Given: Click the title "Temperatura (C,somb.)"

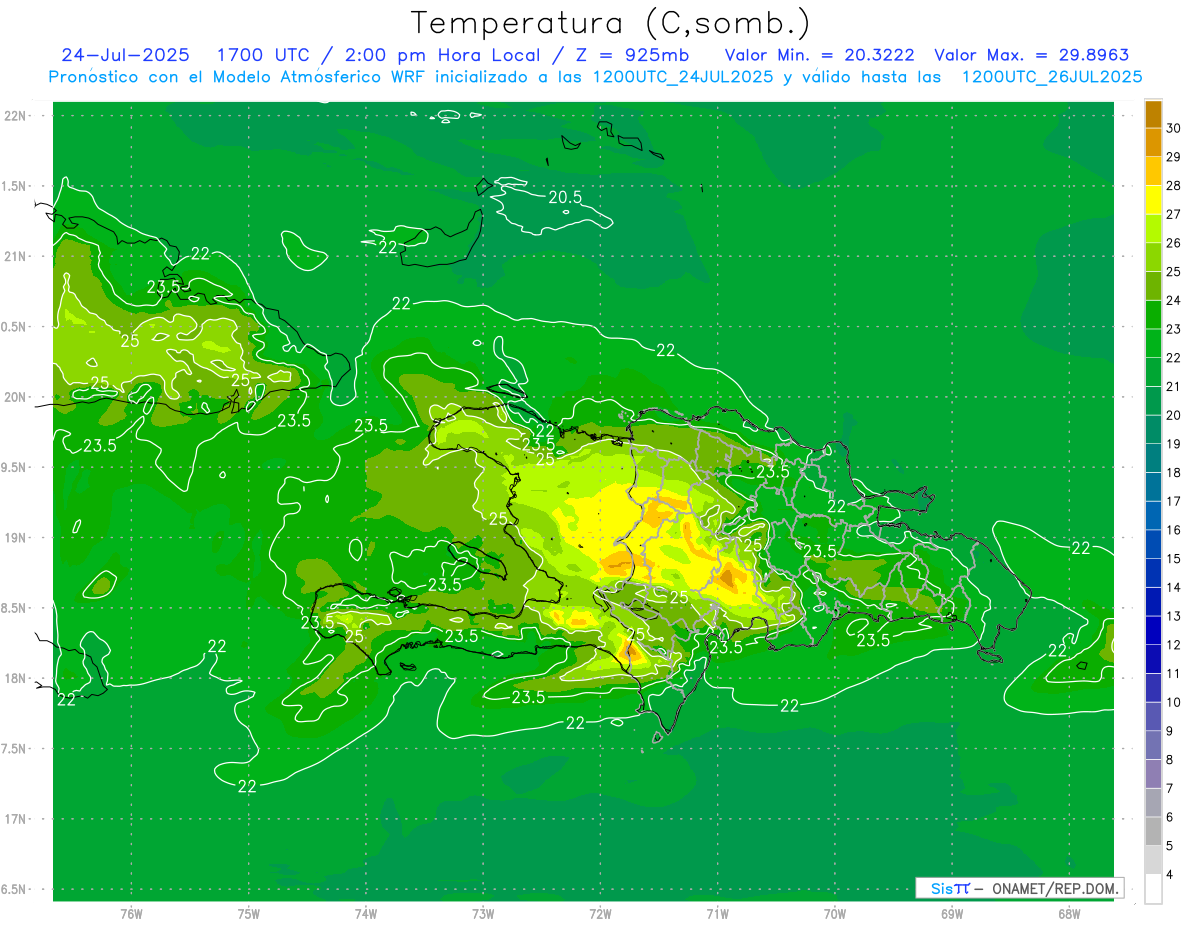Looking at the screenshot, I should (612, 23).
